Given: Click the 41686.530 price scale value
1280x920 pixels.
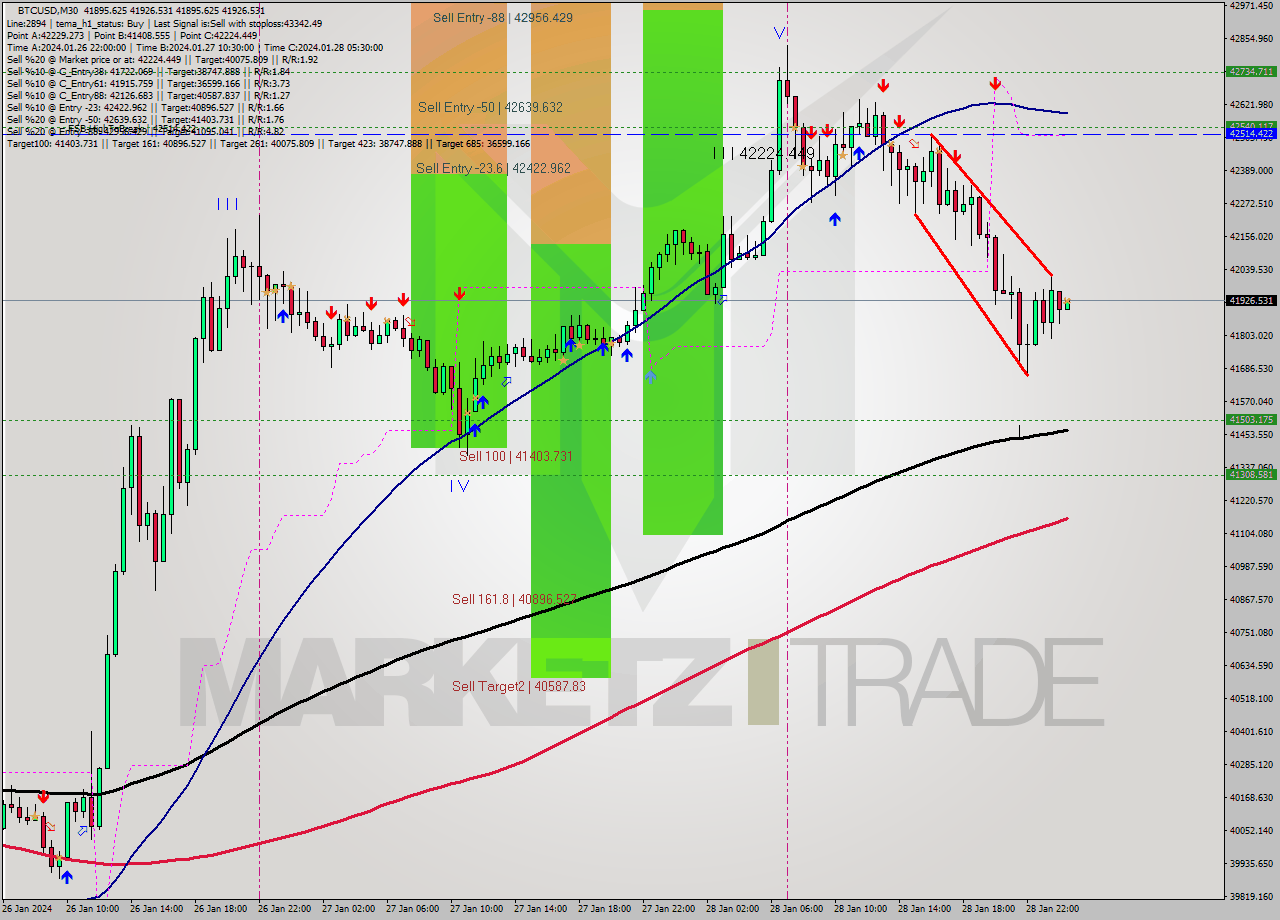Looking at the screenshot, I should click(1251, 369).
